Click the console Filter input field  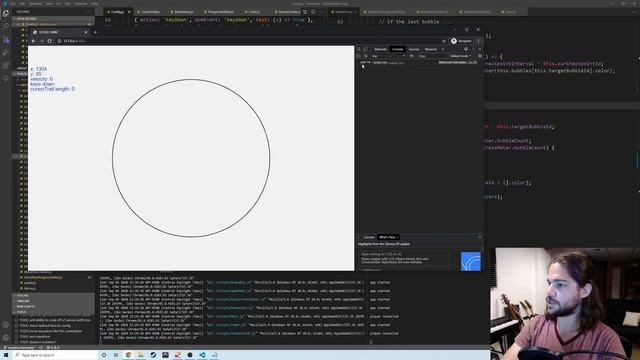click(432, 56)
